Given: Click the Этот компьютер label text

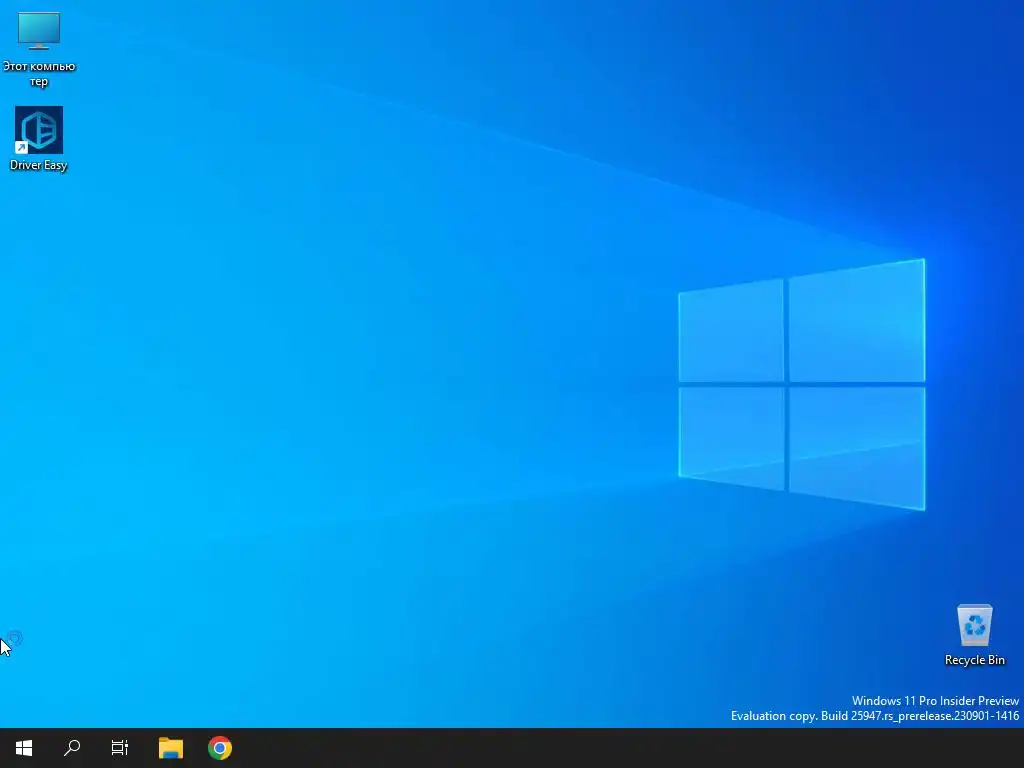Looking at the screenshot, I should tap(39, 74).
